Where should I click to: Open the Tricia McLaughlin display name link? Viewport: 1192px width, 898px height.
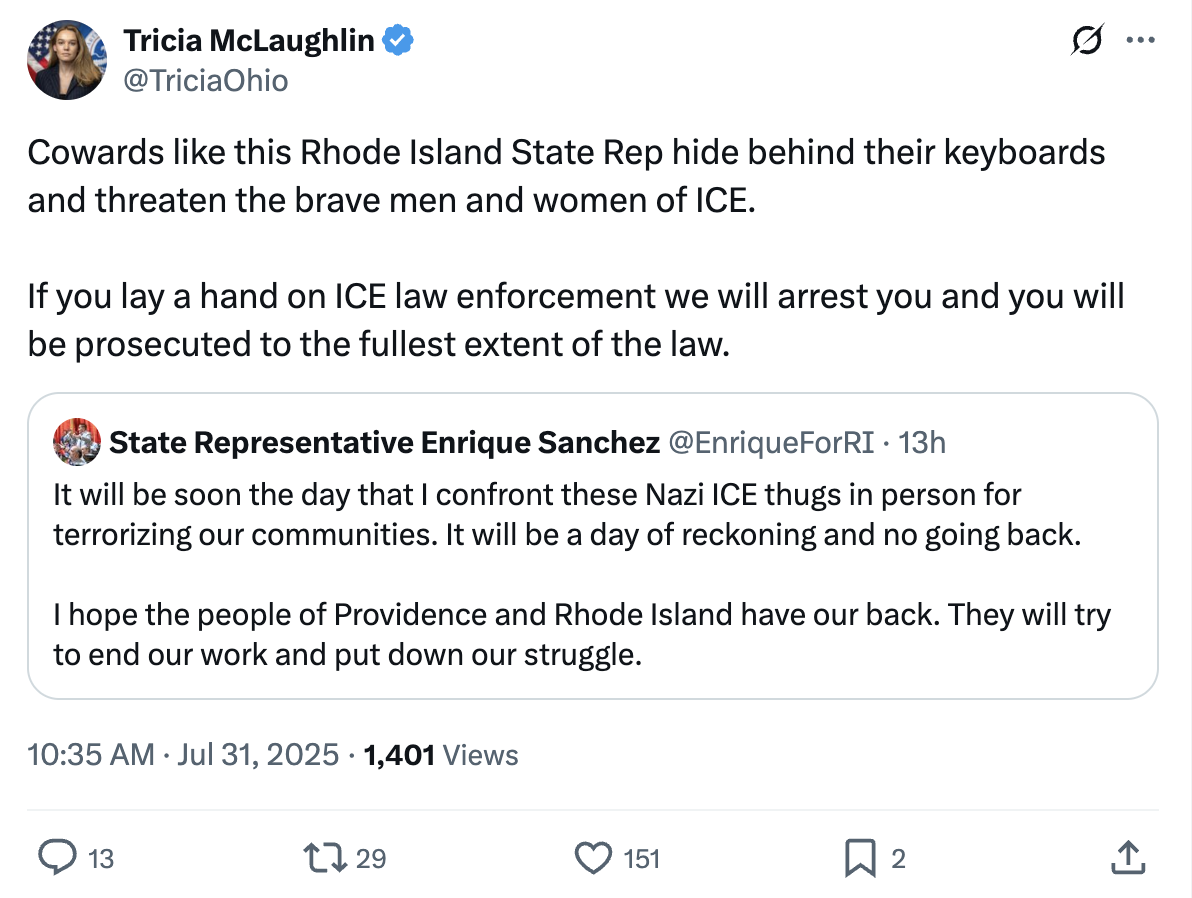click(x=249, y=41)
